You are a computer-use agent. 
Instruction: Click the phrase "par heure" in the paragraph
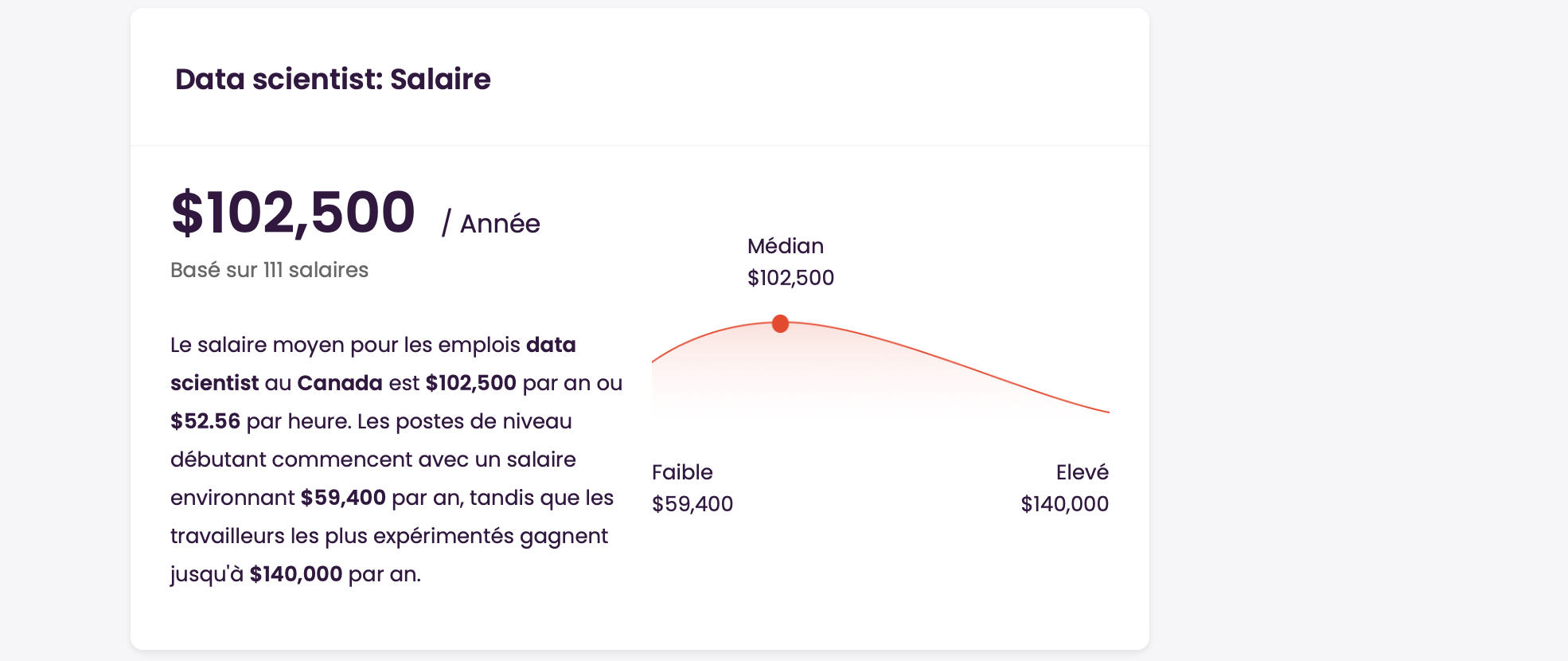298,421
